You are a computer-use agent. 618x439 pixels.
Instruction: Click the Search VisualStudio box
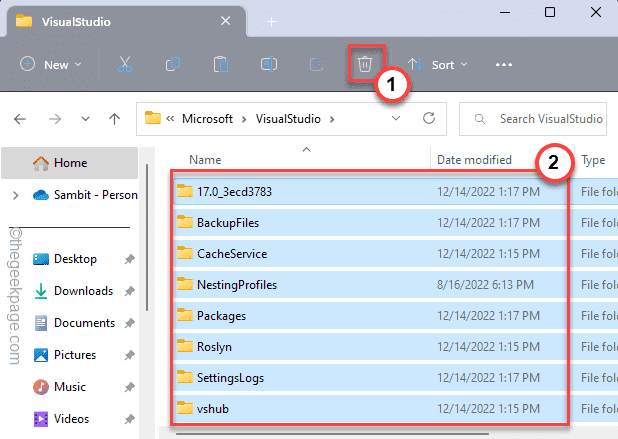click(533, 119)
